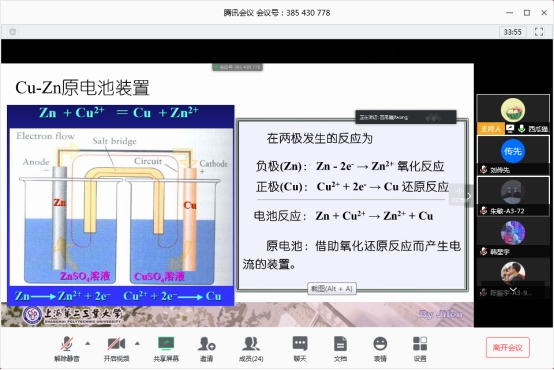Open the 表情 emoji reactions icon
This screenshot has height=370, width=554.
coord(380,348)
